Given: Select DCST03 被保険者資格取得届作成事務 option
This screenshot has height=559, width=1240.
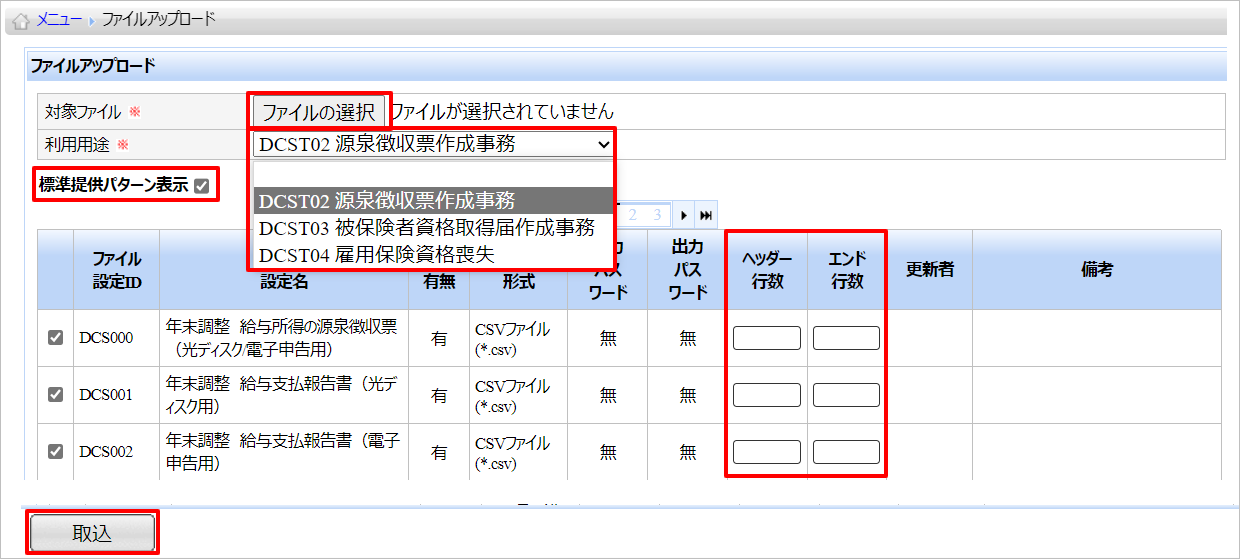Looking at the screenshot, I should pyautogui.click(x=433, y=227).
